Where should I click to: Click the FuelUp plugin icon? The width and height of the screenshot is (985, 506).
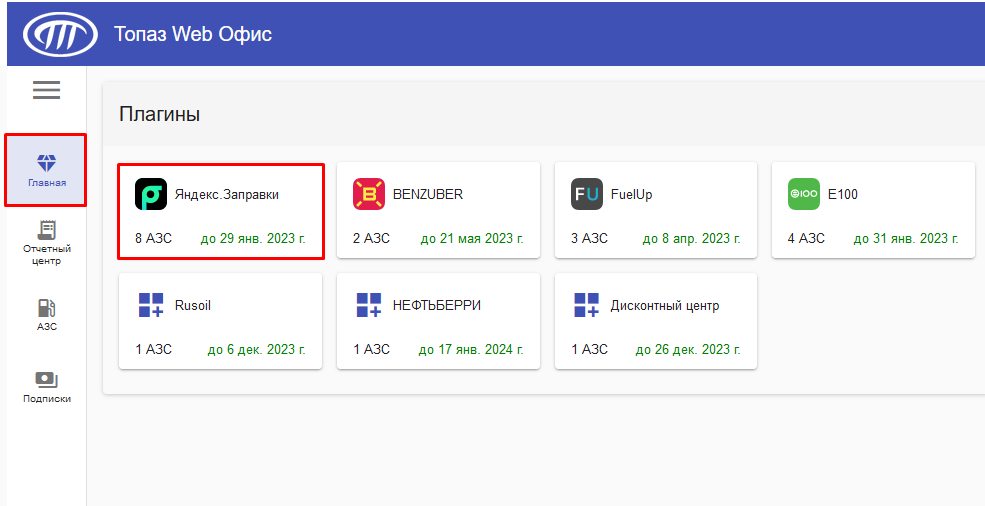tap(587, 194)
